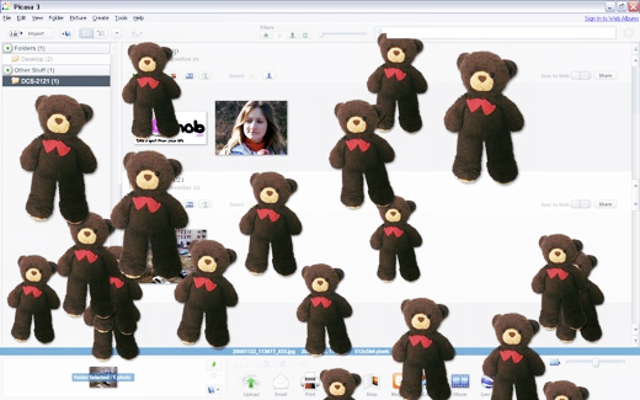Click the Print button
This screenshot has width=640, height=400.
pyautogui.click(x=310, y=385)
